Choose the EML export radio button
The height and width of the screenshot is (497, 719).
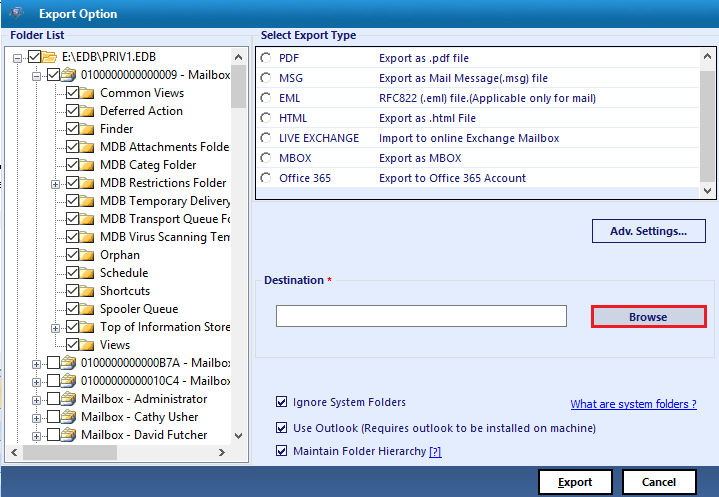point(266,98)
